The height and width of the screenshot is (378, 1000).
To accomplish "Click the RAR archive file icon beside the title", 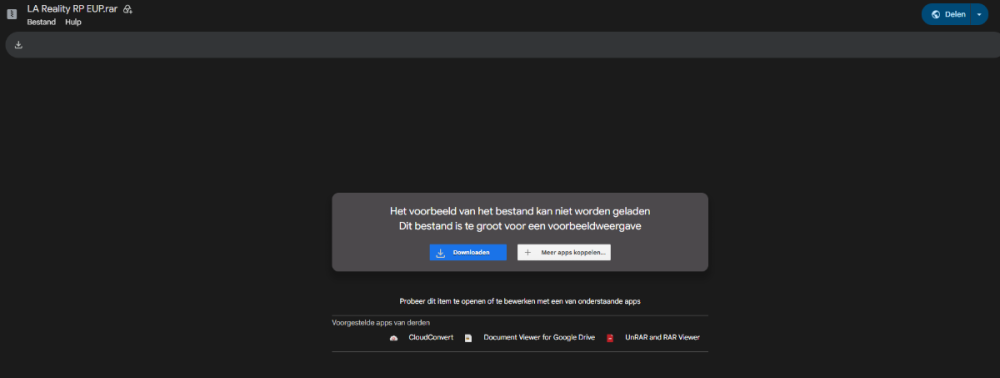I will click(11, 14).
